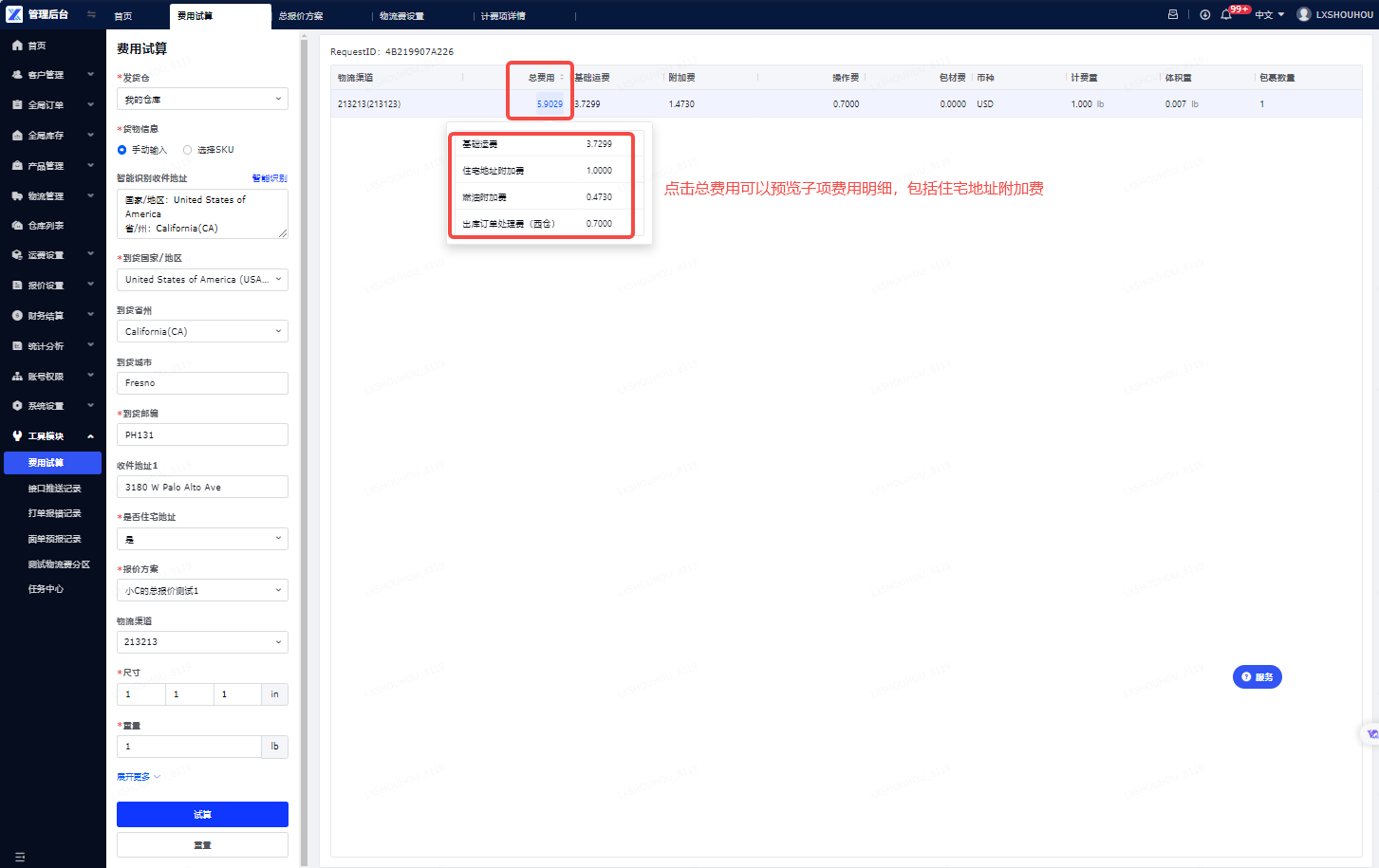Click the blue 试算 calculate button
This screenshot has width=1379, height=868.
point(202,814)
